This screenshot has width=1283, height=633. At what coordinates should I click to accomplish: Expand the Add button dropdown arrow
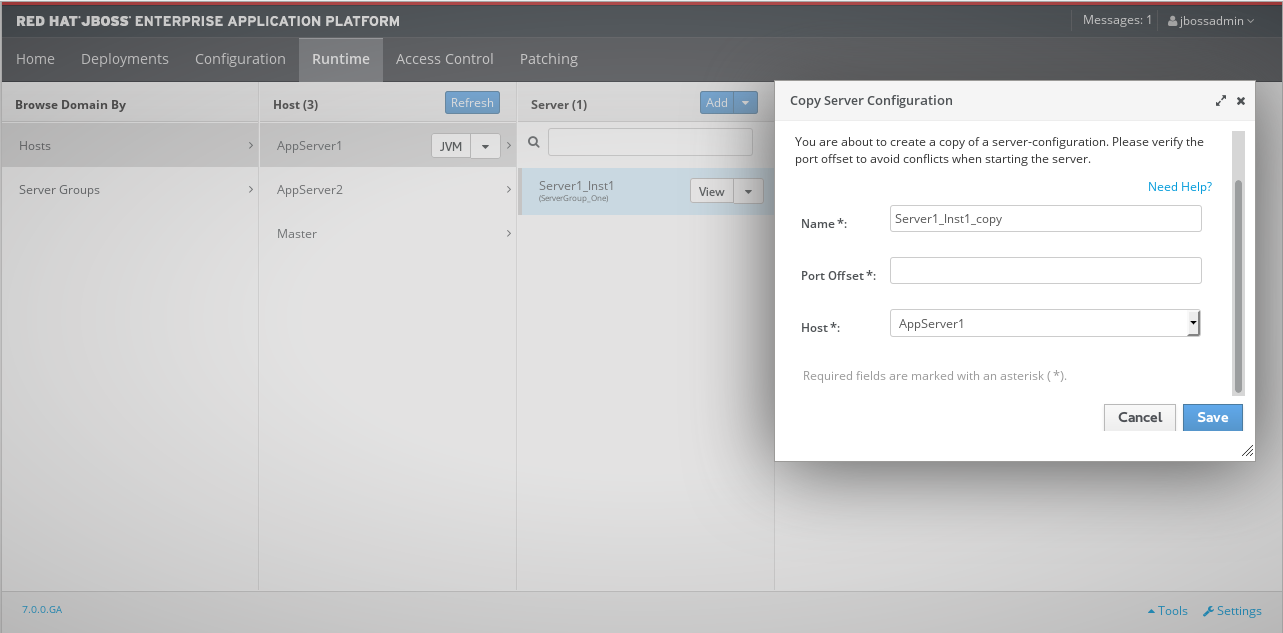[746, 102]
